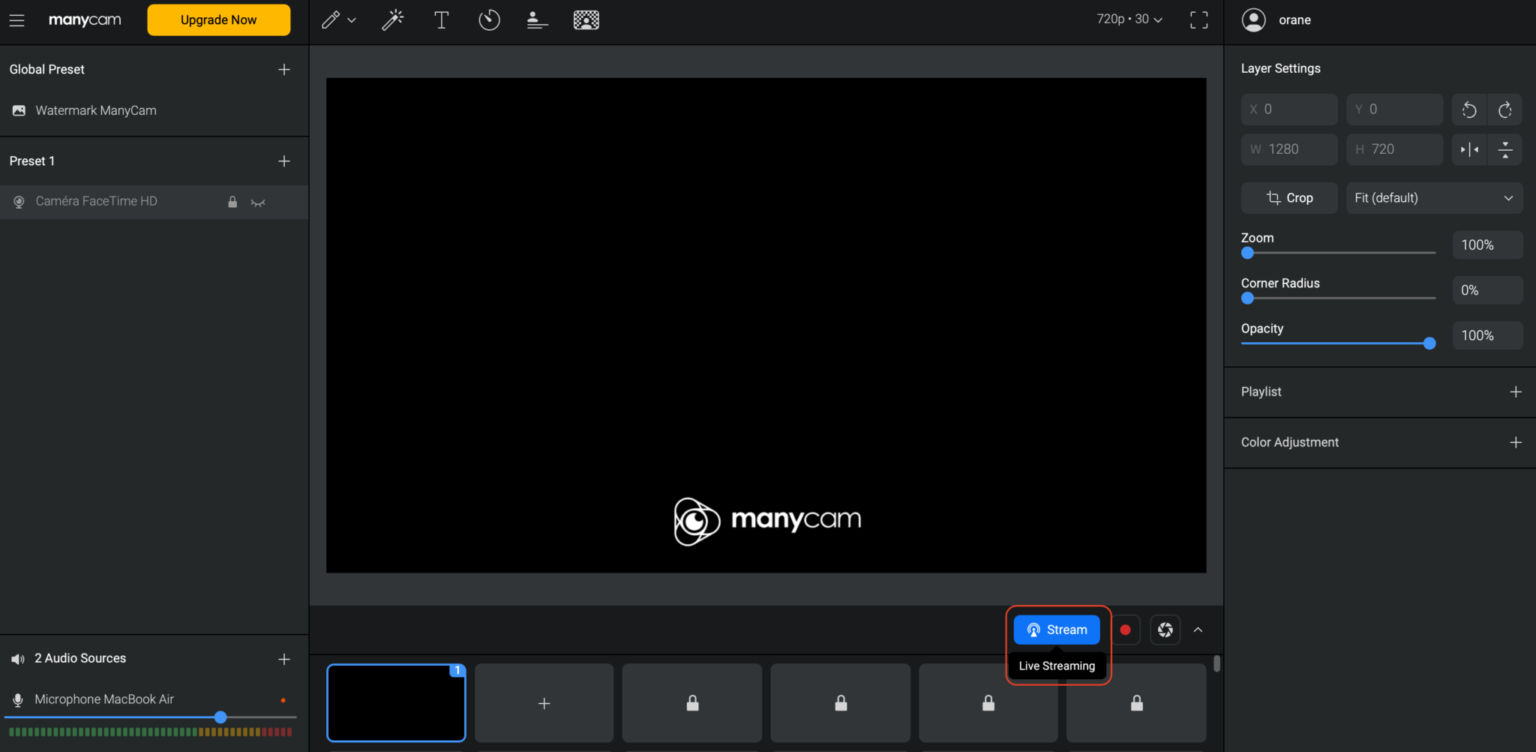Unlock the Caméra FaceTime HD layer
Image resolution: width=1536 pixels, height=752 pixels.
[232, 201]
